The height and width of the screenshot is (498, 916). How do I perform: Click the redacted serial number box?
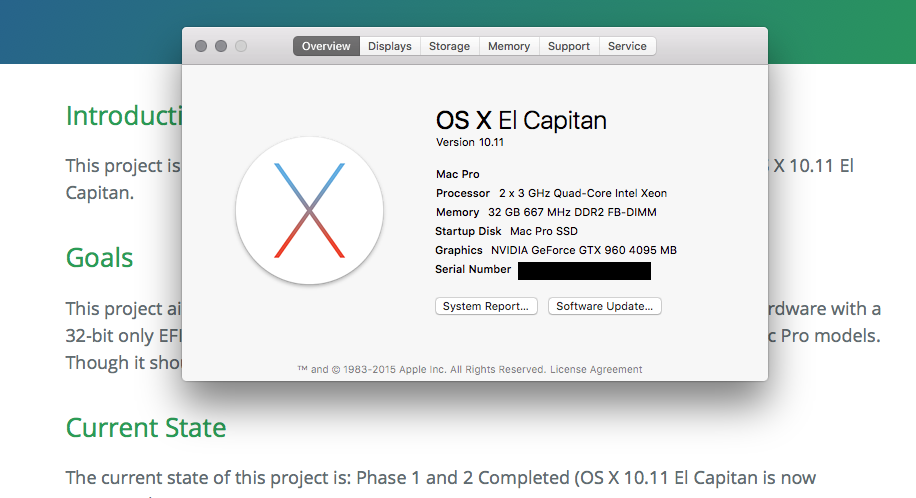pyautogui.click(x=584, y=271)
